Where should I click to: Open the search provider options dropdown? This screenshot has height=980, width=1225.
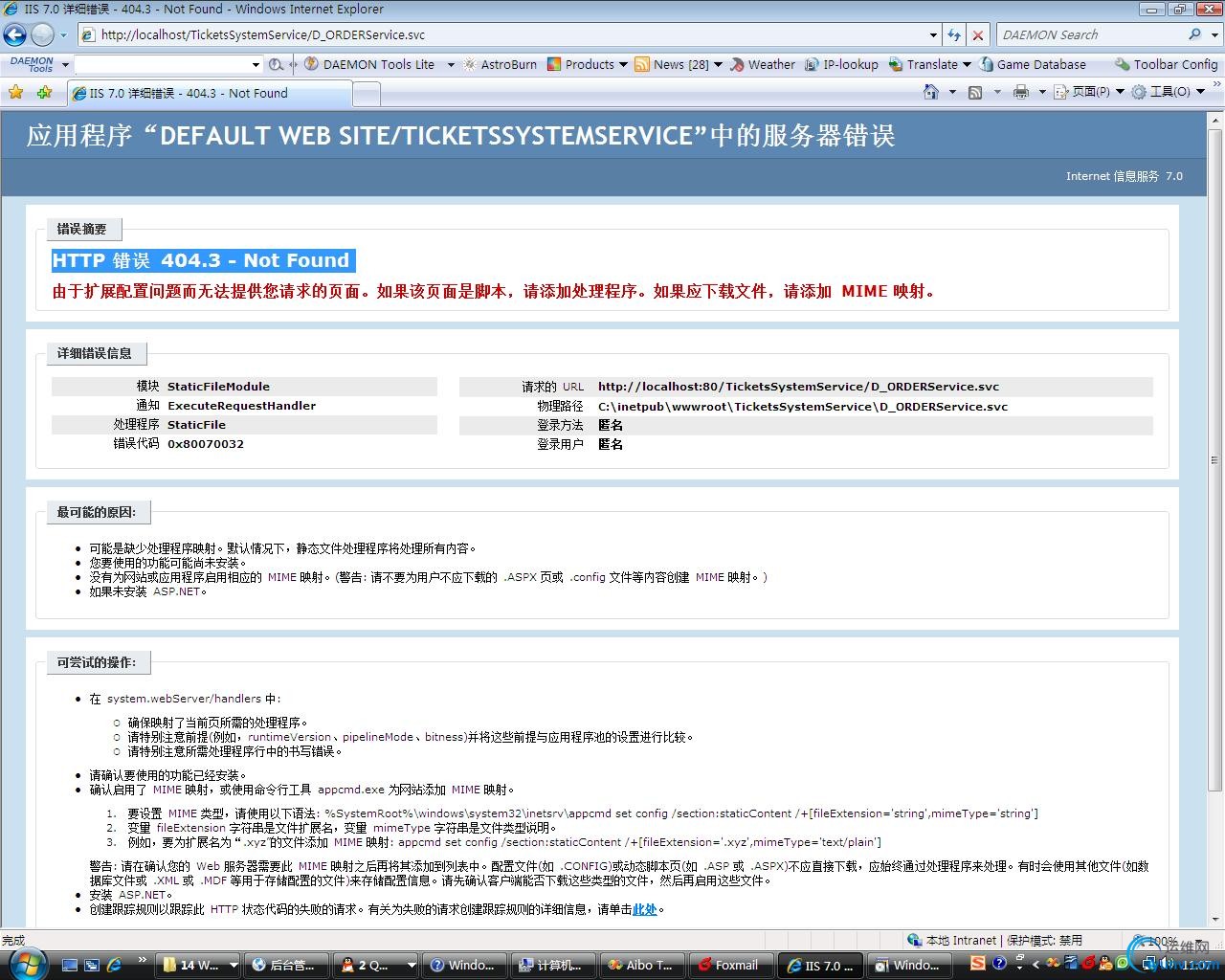pyautogui.click(x=1213, y=35)
